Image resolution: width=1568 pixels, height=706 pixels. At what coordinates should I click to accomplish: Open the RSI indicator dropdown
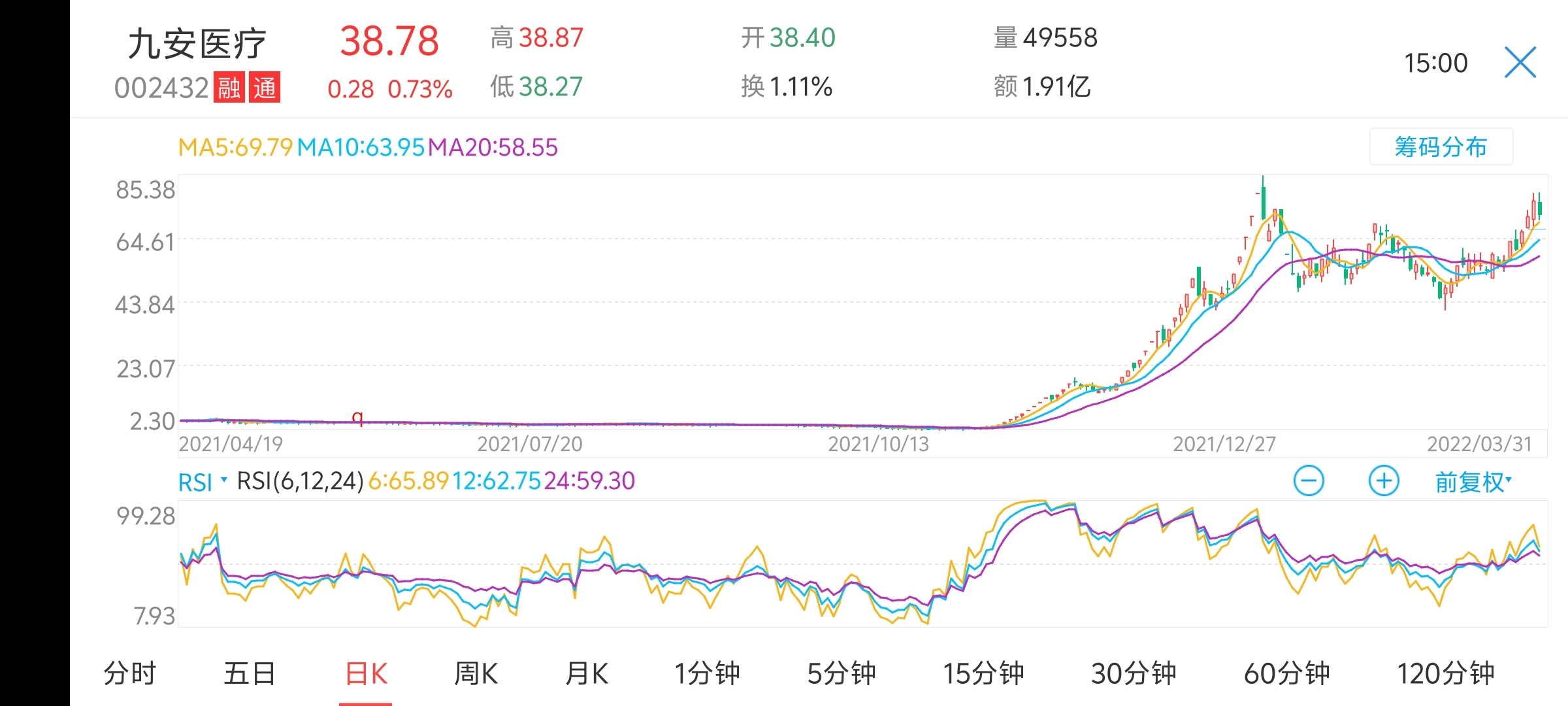[x=203, y=482]
